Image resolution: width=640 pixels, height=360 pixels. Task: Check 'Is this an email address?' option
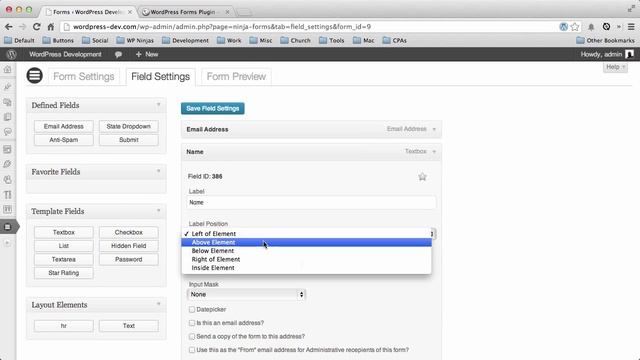tap(192, 323)
